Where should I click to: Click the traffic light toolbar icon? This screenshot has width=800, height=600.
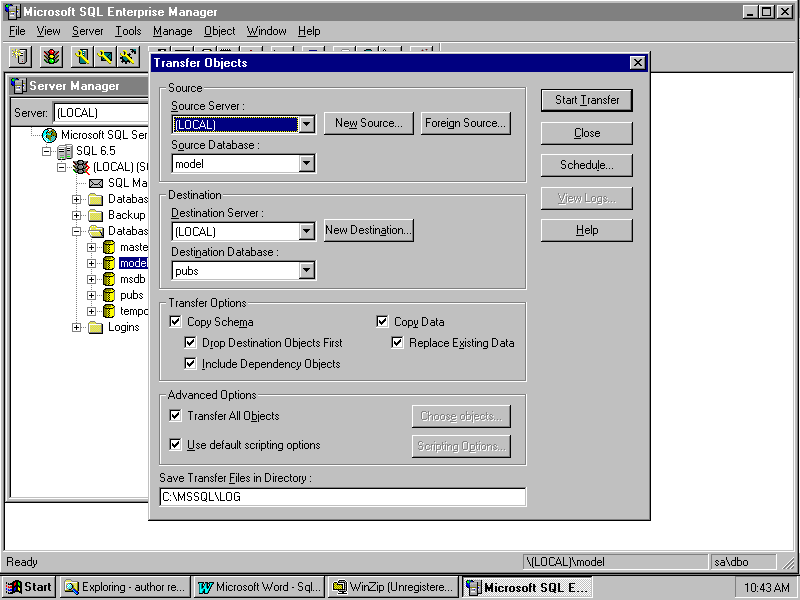coord(51,57)
